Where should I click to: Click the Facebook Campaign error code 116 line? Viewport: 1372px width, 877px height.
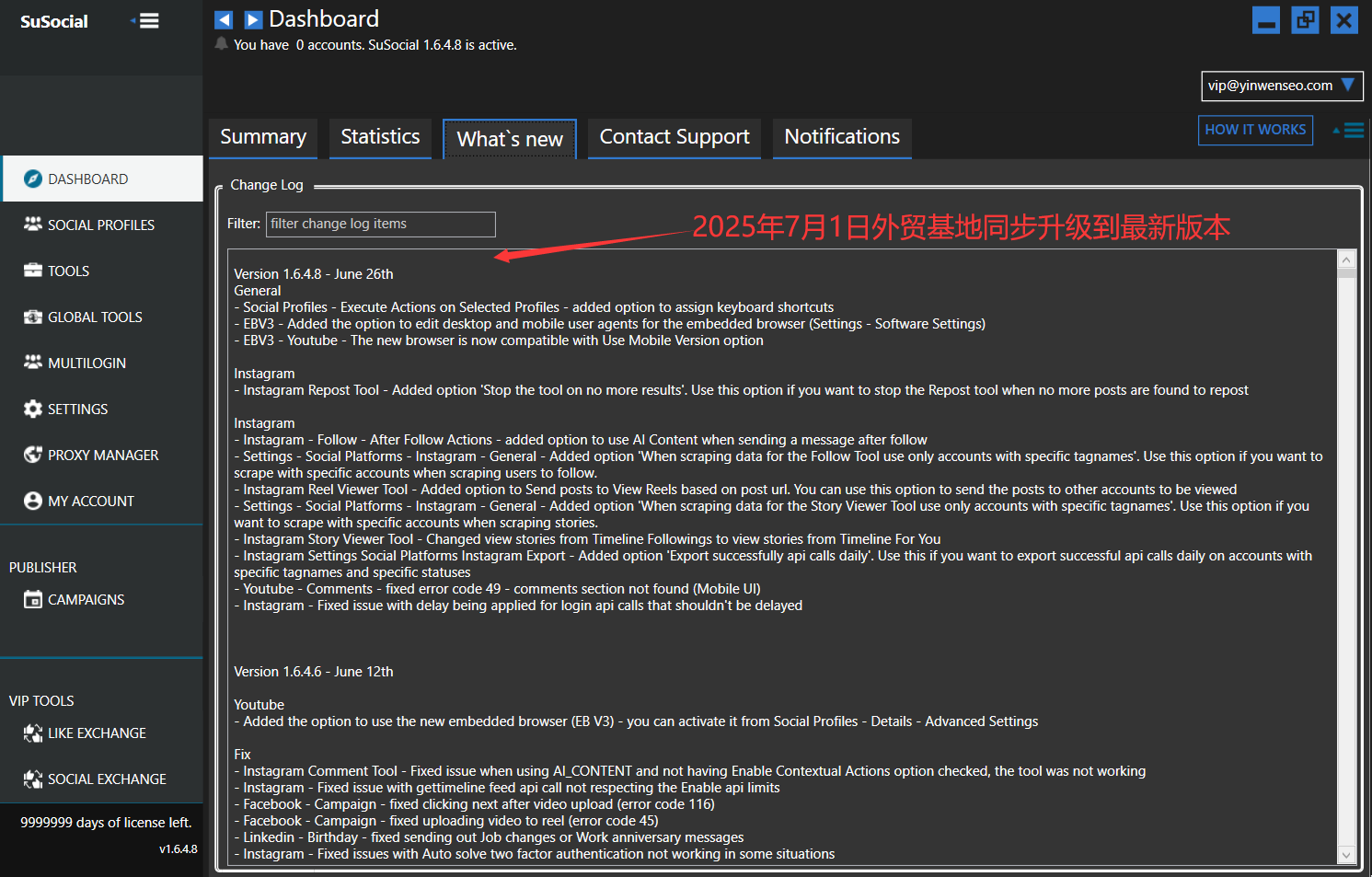click(x=475, y=804)
